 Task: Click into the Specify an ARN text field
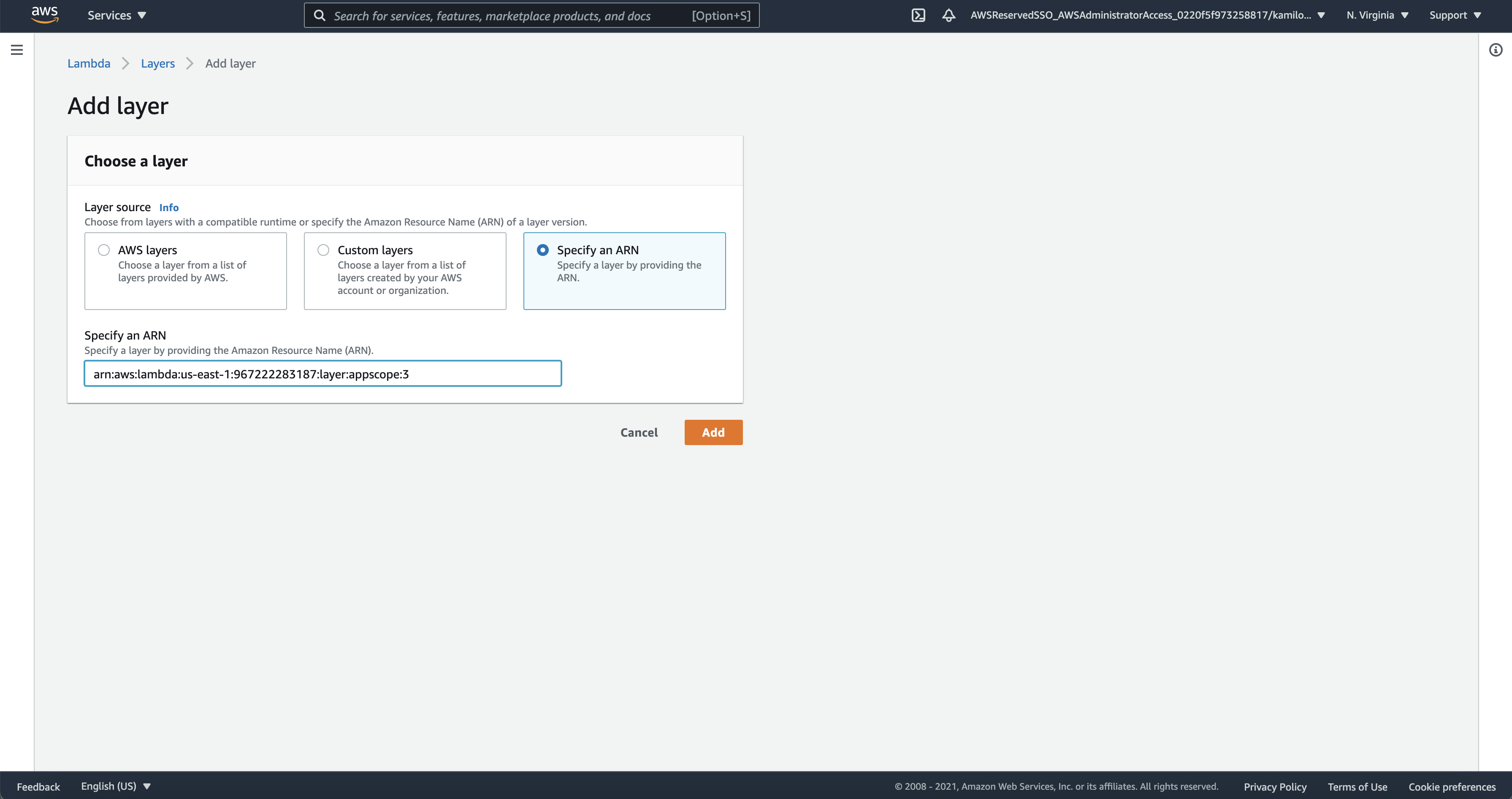(323, 374)
